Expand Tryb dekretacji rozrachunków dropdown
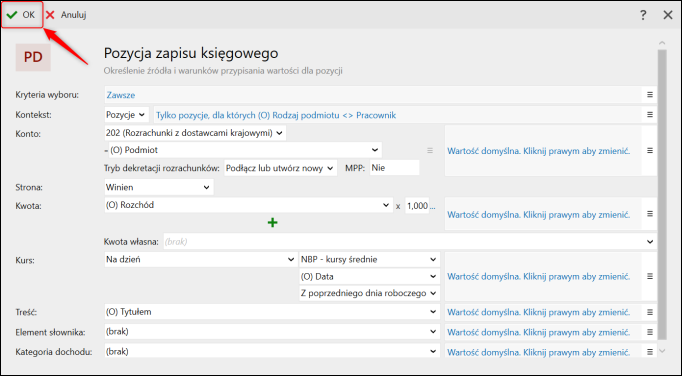682x376 pixels. point(281,168)
